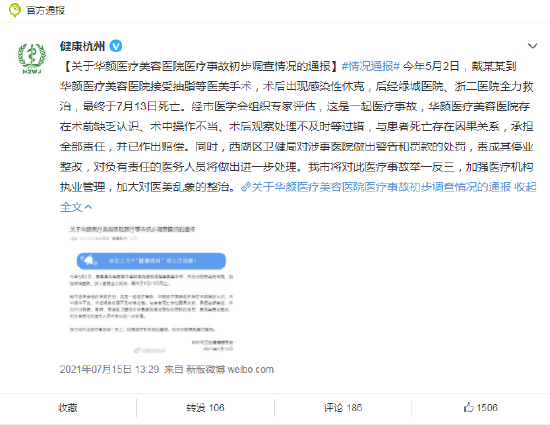
Task: Click the post timestamp 2021年07月15日 13:29
Action: tap(109, 369)
